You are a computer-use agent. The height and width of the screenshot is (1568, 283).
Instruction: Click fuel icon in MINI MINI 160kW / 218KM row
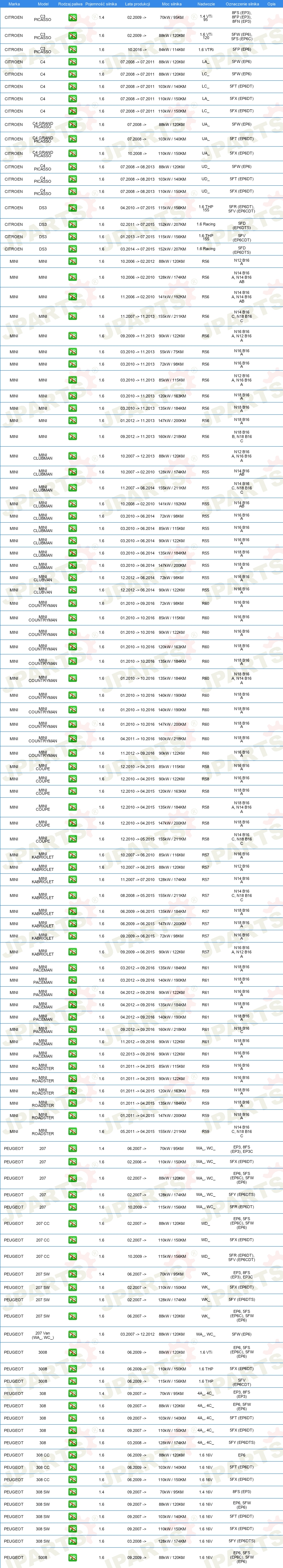pos(72,437)
